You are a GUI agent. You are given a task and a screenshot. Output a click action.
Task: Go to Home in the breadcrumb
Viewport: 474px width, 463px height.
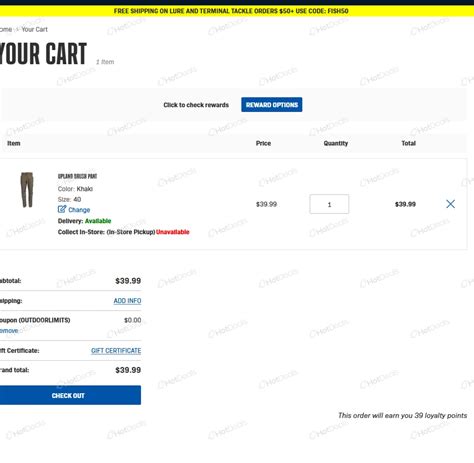(6, 29)
